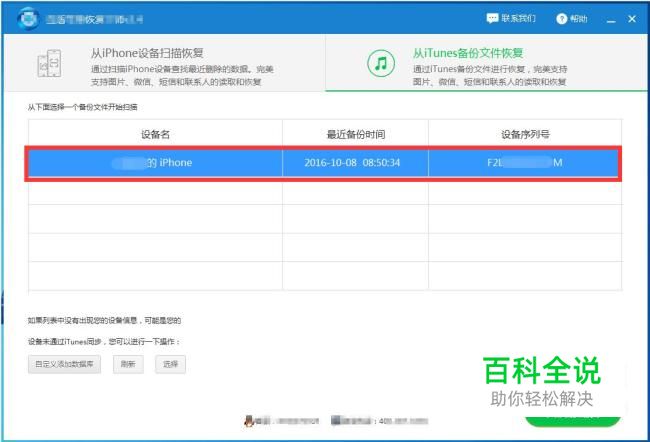
Task: Click the 刷新 refresh button
Action: click(128, 364)
